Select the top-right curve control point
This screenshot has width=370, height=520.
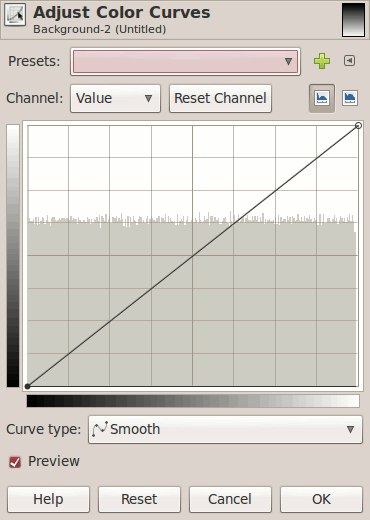[358, 126]
